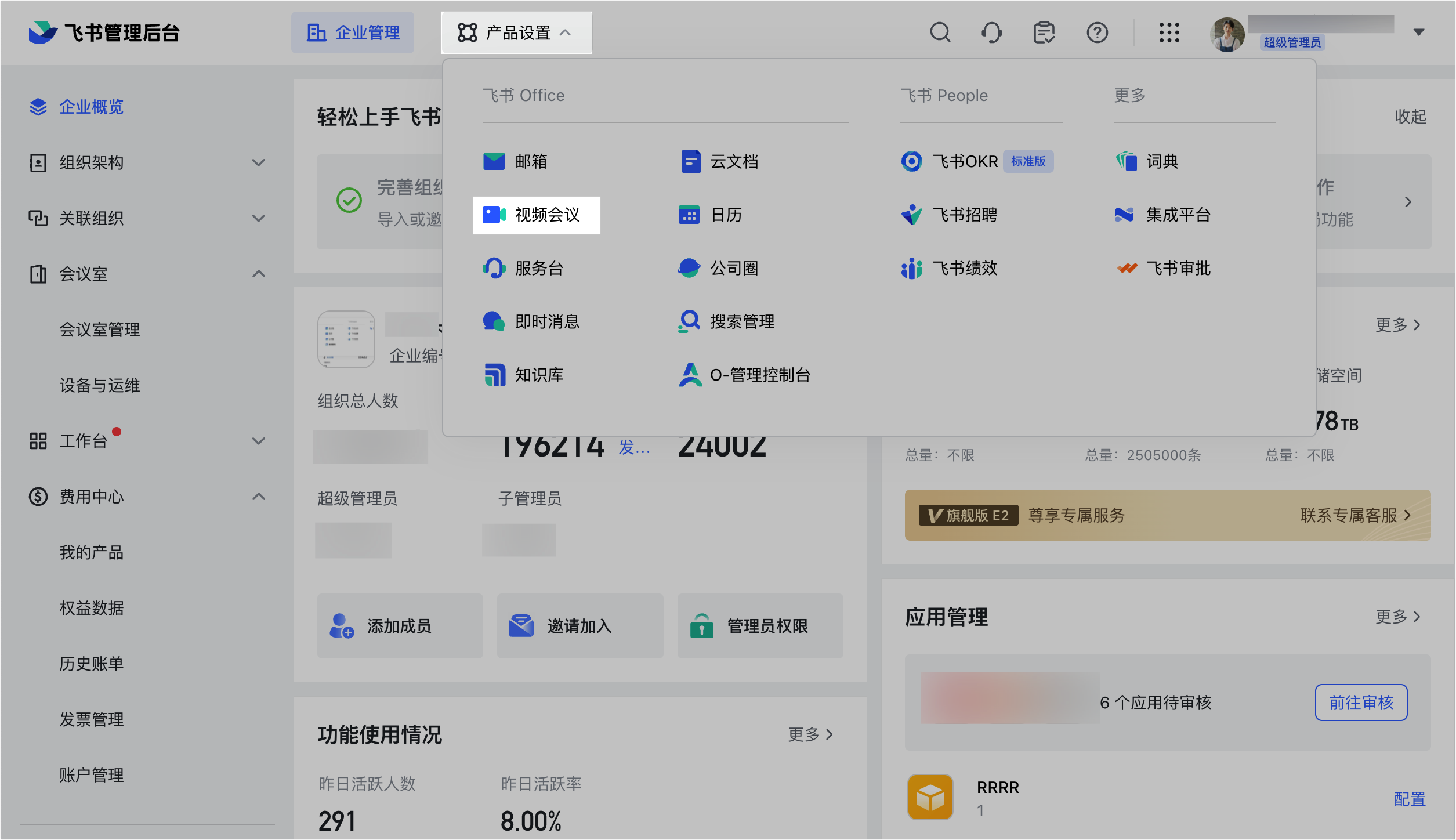Click the 即时消息 chat bubble icon
This screenshot has width=1456, height=840.
tap(494, 321)
